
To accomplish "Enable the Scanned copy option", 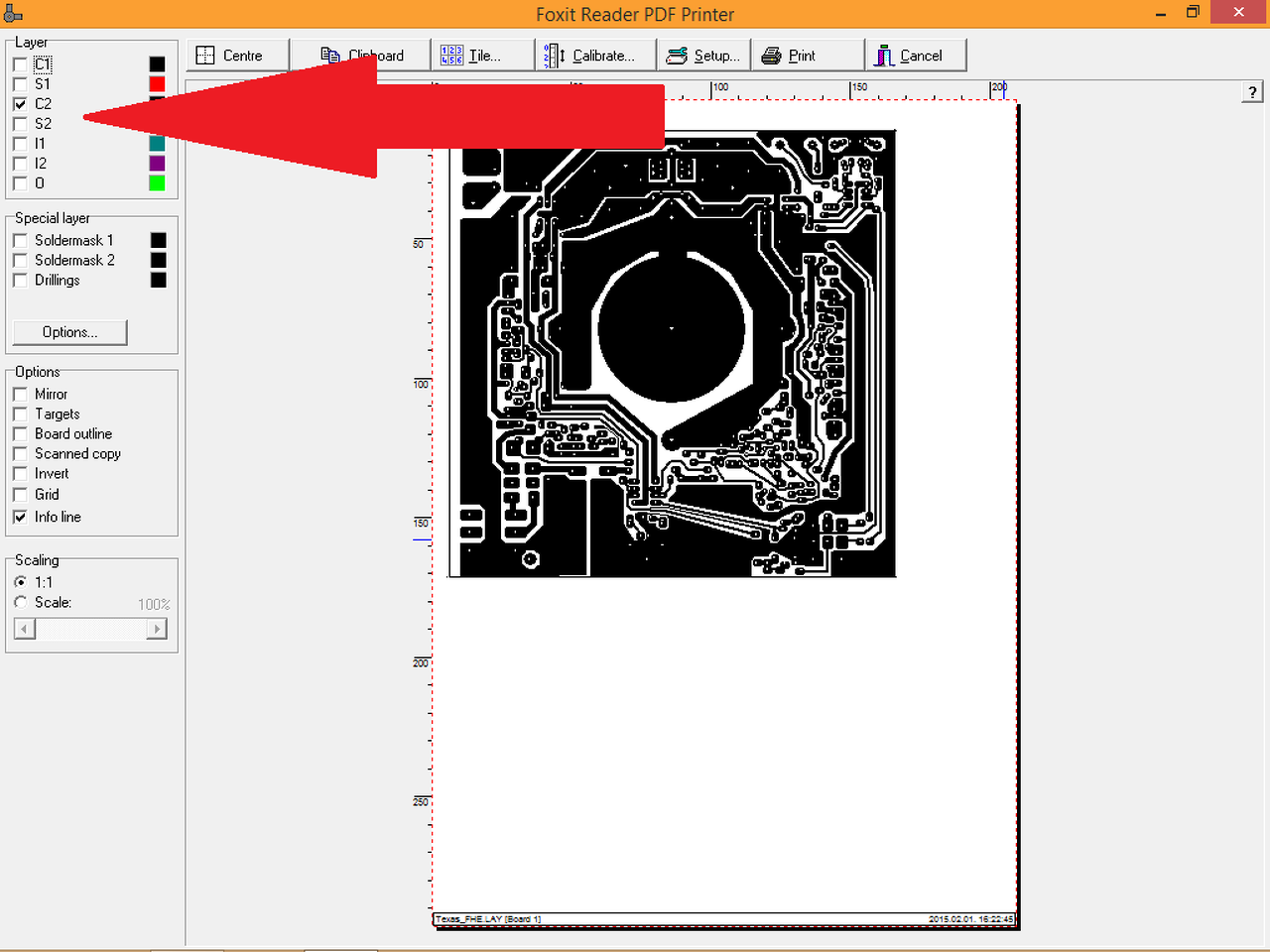I will click(x=20, y=454).
